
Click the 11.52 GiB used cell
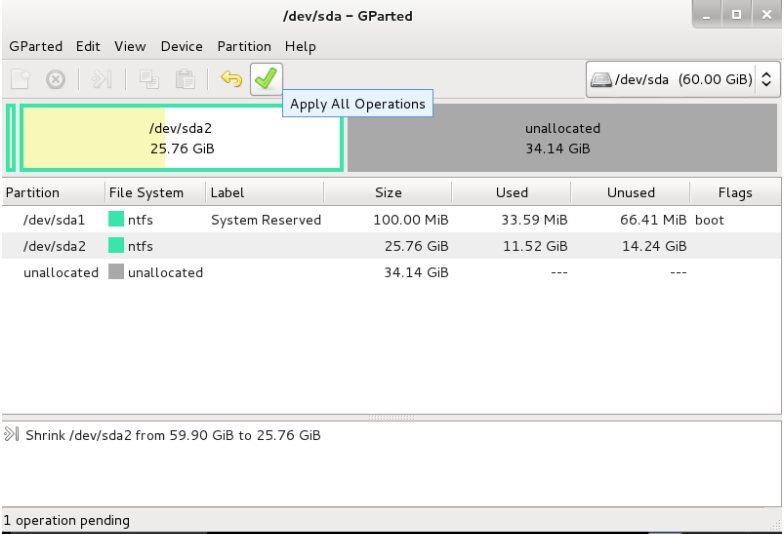[x=535, y=246]
